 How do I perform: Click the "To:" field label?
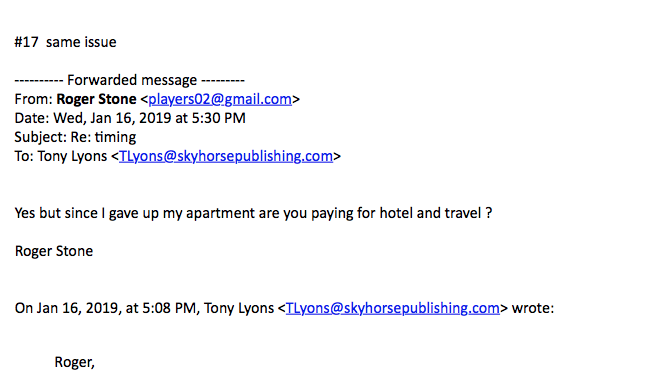24,156
